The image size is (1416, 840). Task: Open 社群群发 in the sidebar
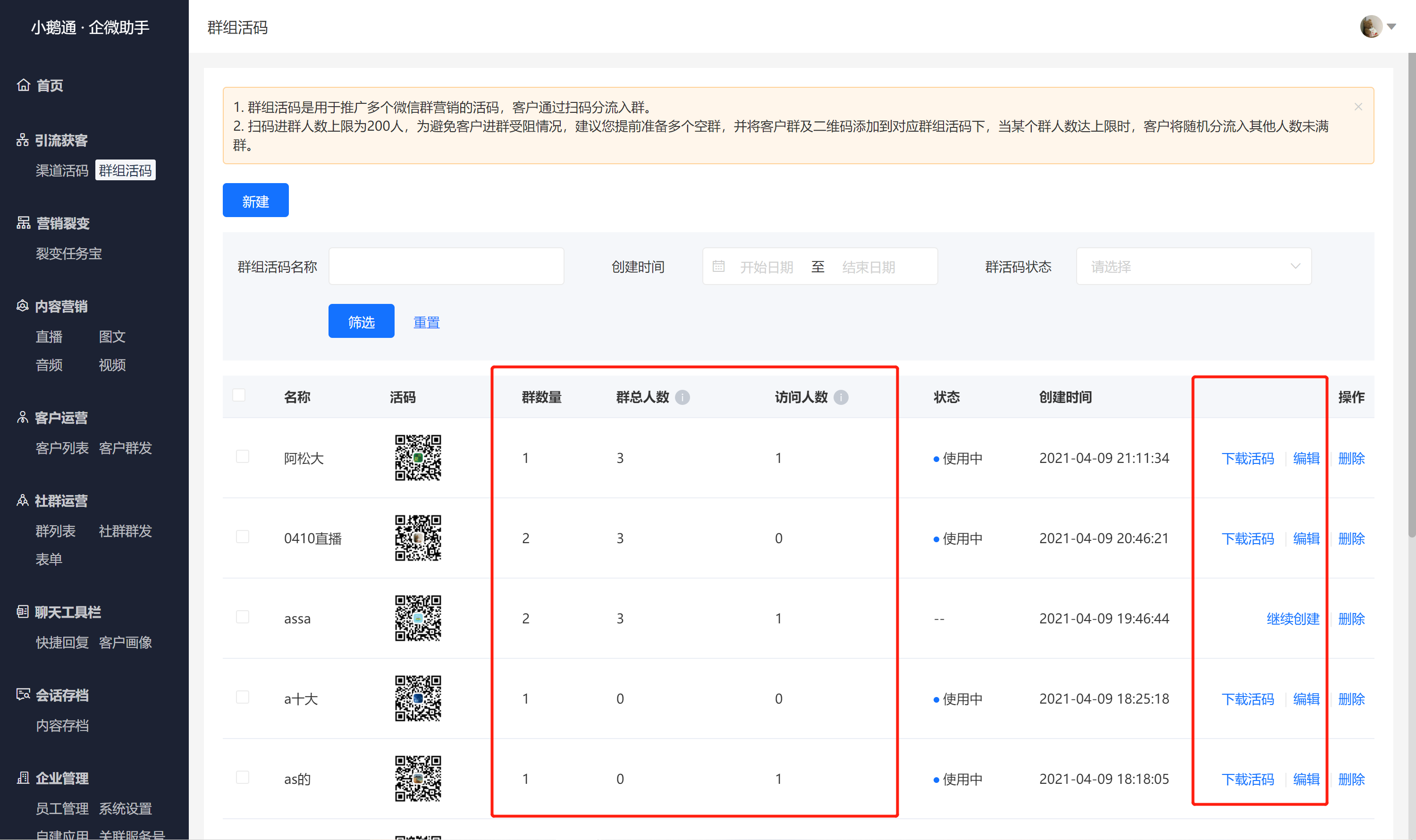(x=125, y=531)
